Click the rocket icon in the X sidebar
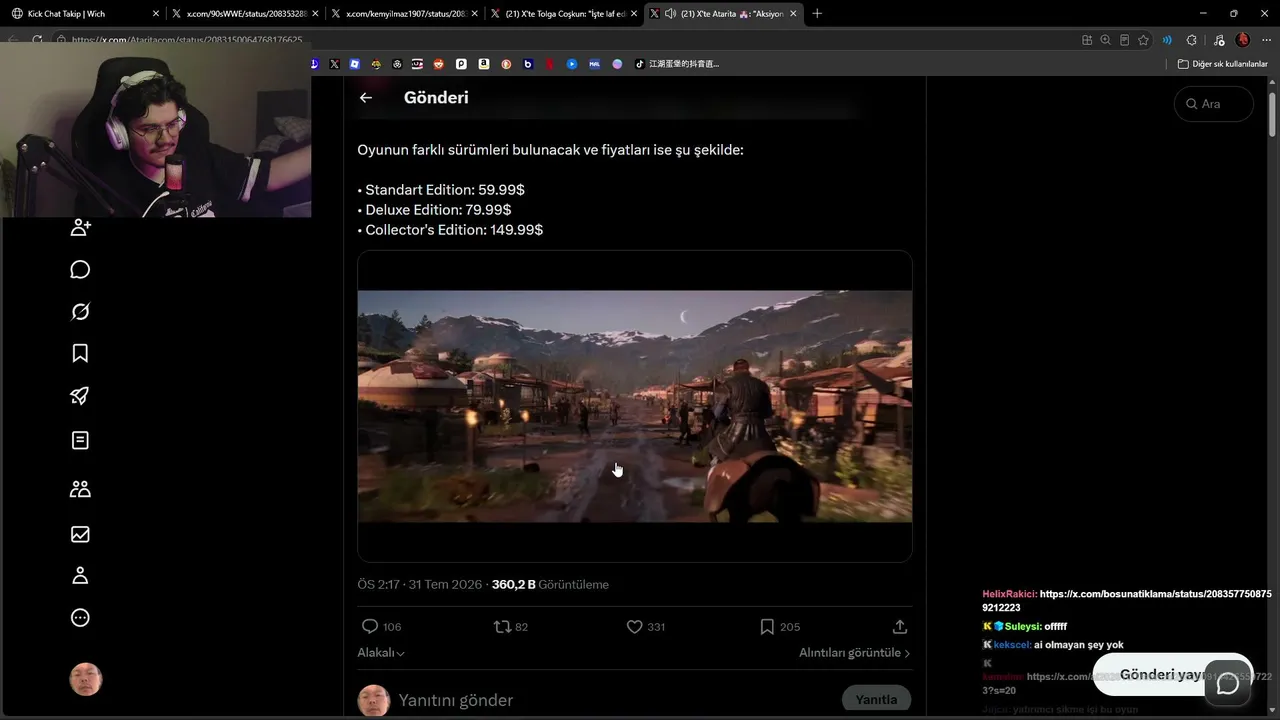The height and width of the screenshot is (720, 1280). tap(81, 396)
